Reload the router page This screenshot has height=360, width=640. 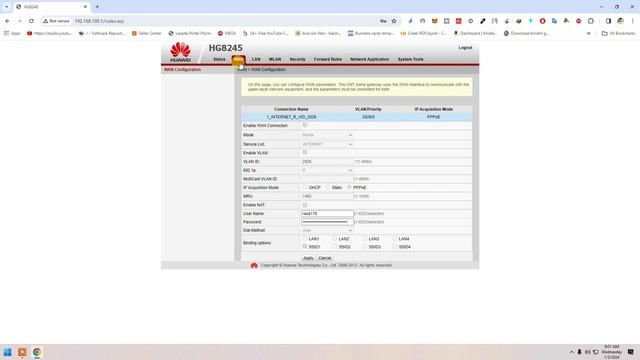[31, 21]
